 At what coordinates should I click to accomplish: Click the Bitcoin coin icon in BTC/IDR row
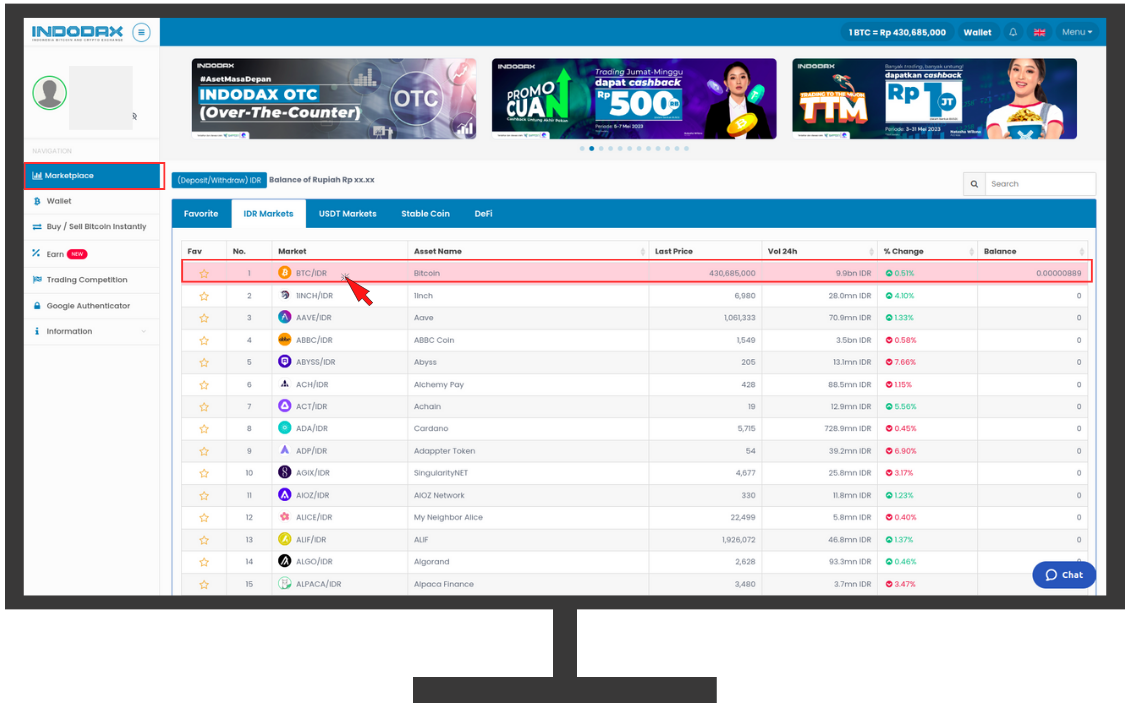click(x=285, y=272)
